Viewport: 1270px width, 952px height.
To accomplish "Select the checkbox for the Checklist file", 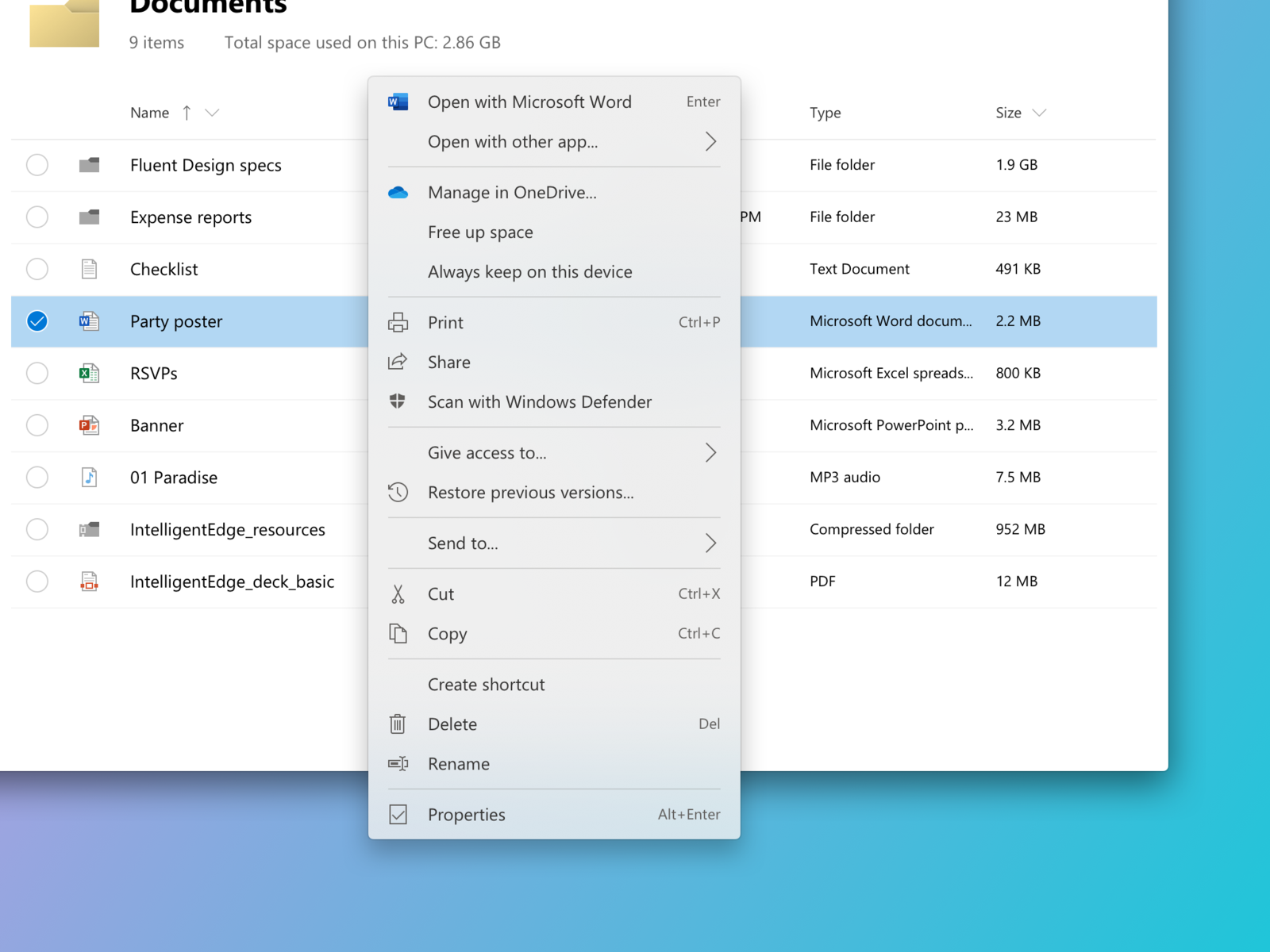I will pos(37,269).
